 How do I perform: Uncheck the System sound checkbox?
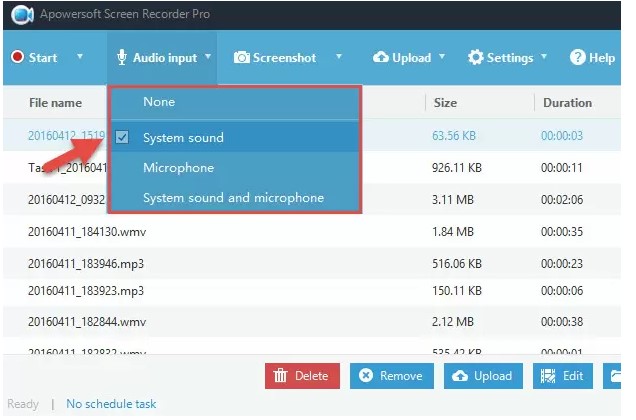tap(122, 137)
